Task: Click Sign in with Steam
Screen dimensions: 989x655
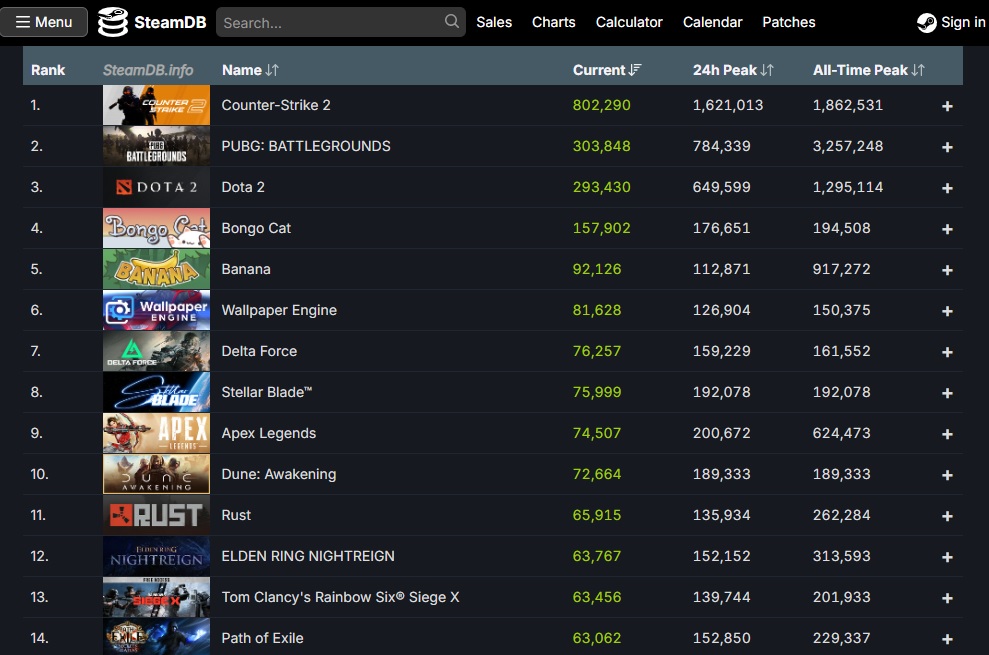Action: [952, 22]
